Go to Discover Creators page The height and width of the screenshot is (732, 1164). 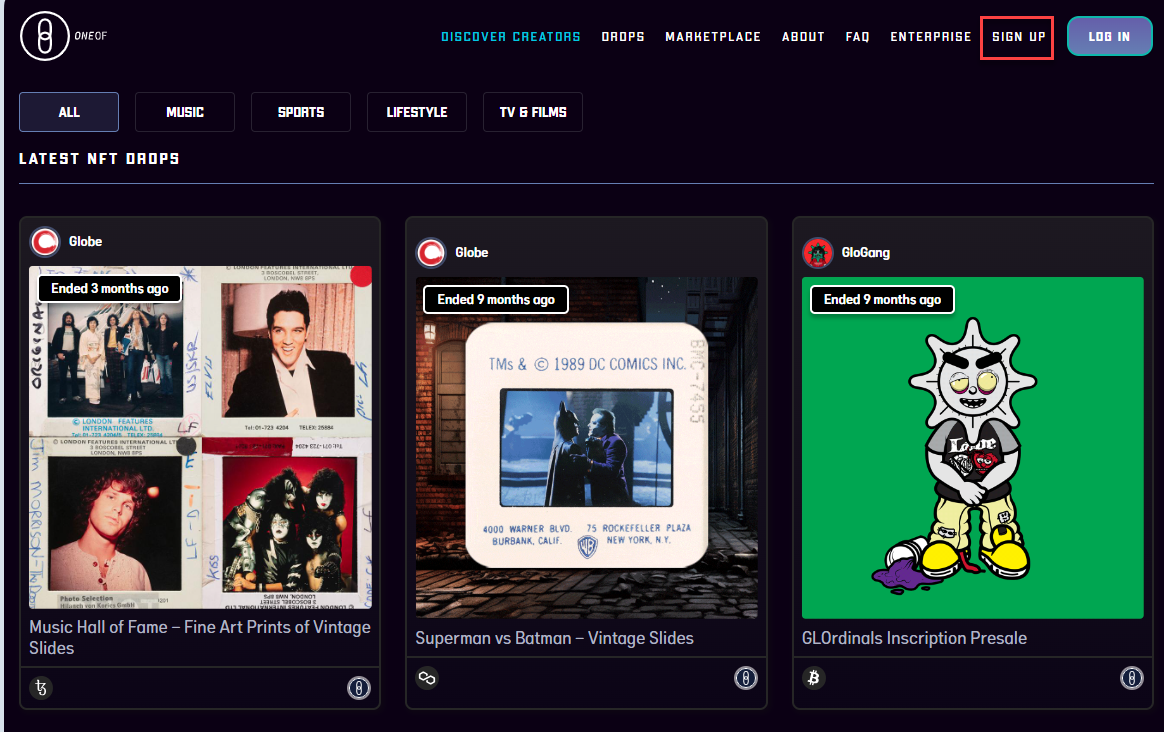click(x=511, y=36)
